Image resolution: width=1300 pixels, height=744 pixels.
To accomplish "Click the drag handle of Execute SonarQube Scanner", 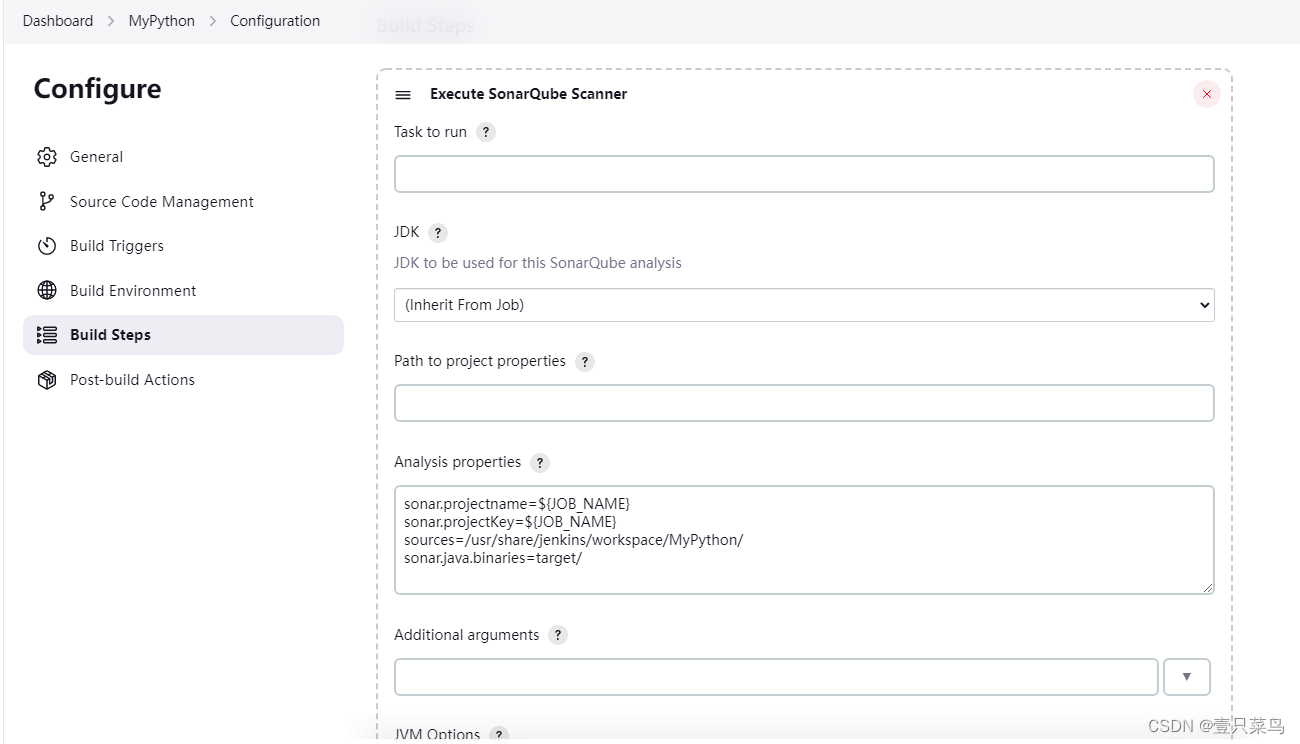I will point(403,95).
